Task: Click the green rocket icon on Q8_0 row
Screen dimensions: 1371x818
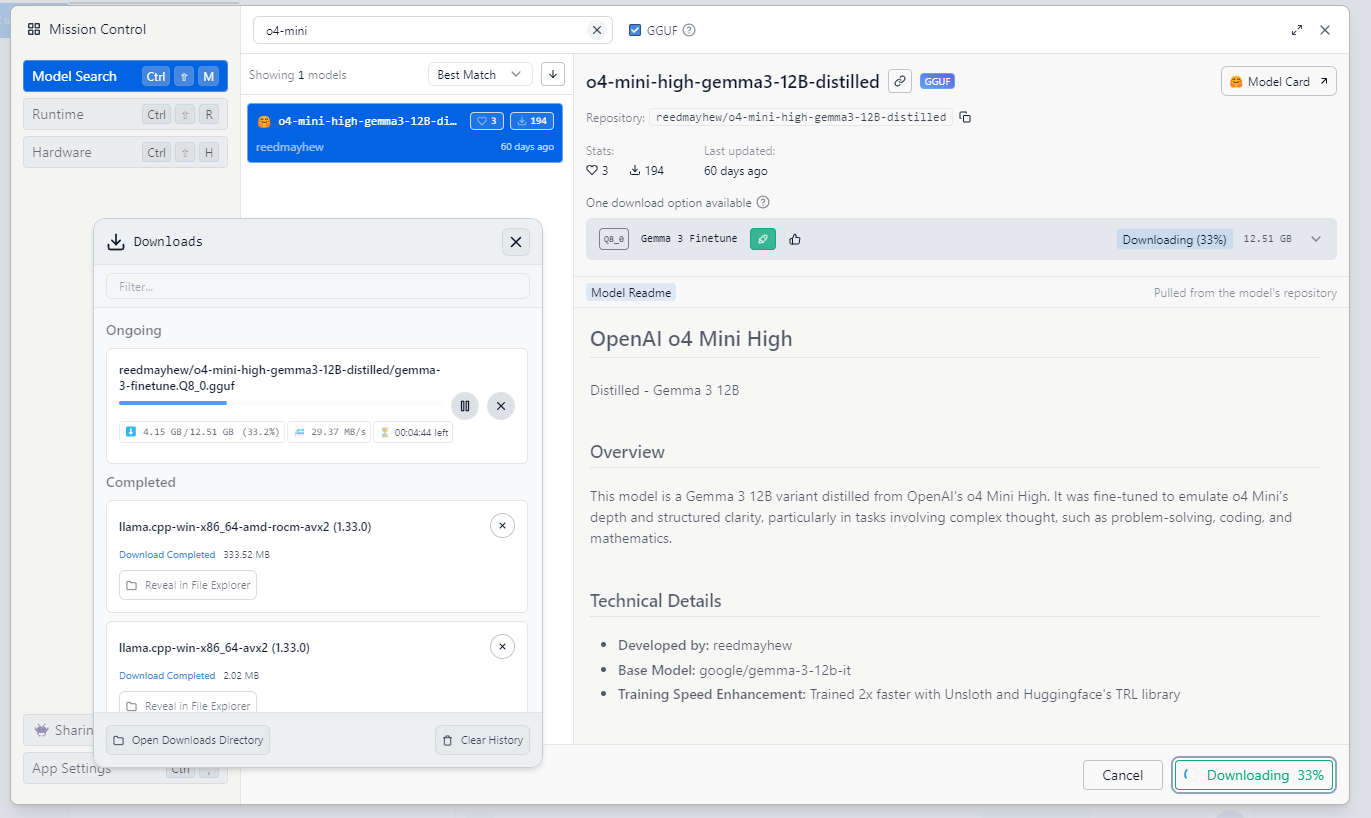Action: [763, 239]
